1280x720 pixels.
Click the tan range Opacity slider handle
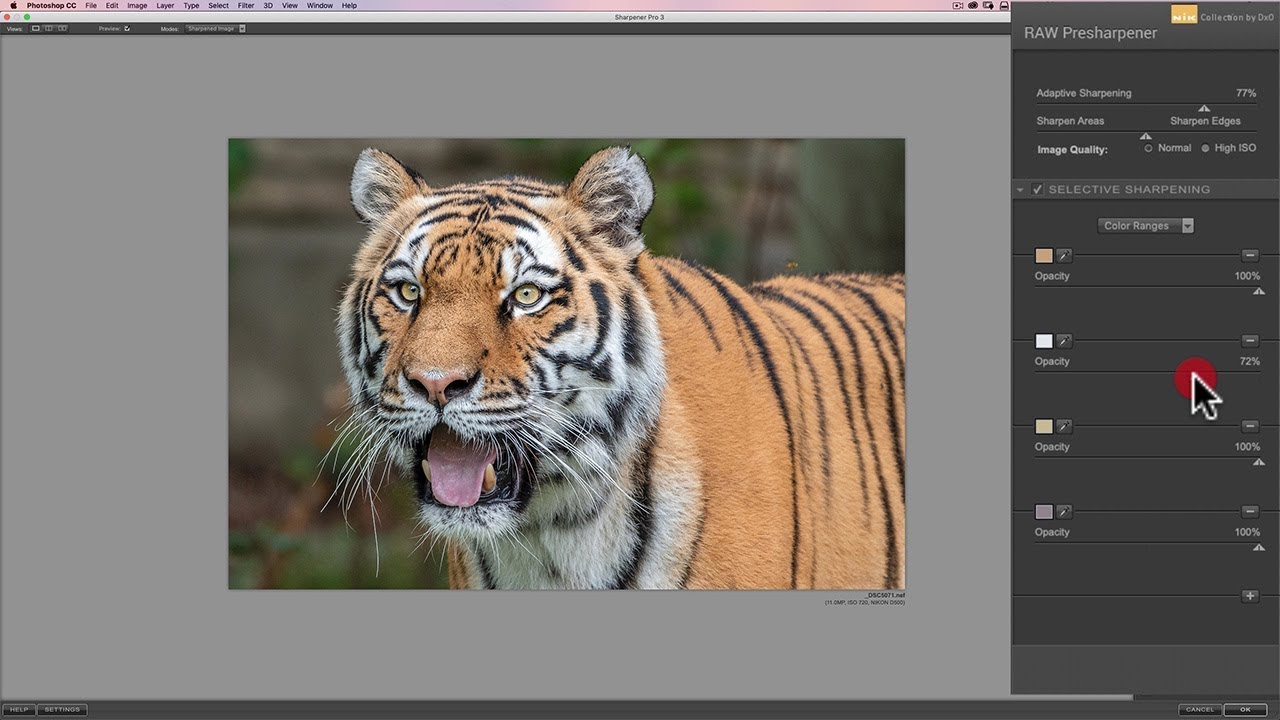1259,291
